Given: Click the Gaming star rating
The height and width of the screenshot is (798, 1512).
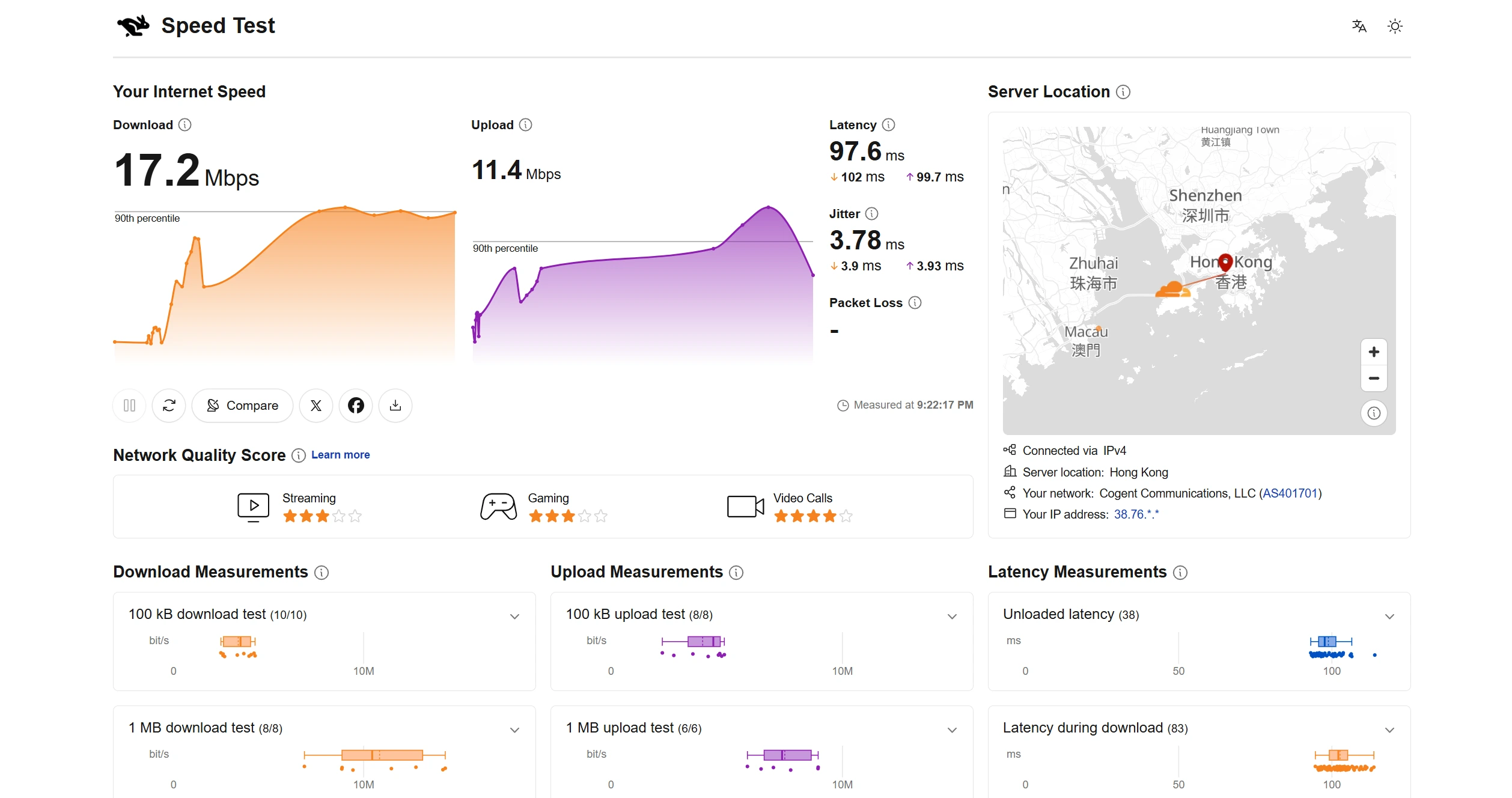Looking at the screenshot, I should (568, 516).
